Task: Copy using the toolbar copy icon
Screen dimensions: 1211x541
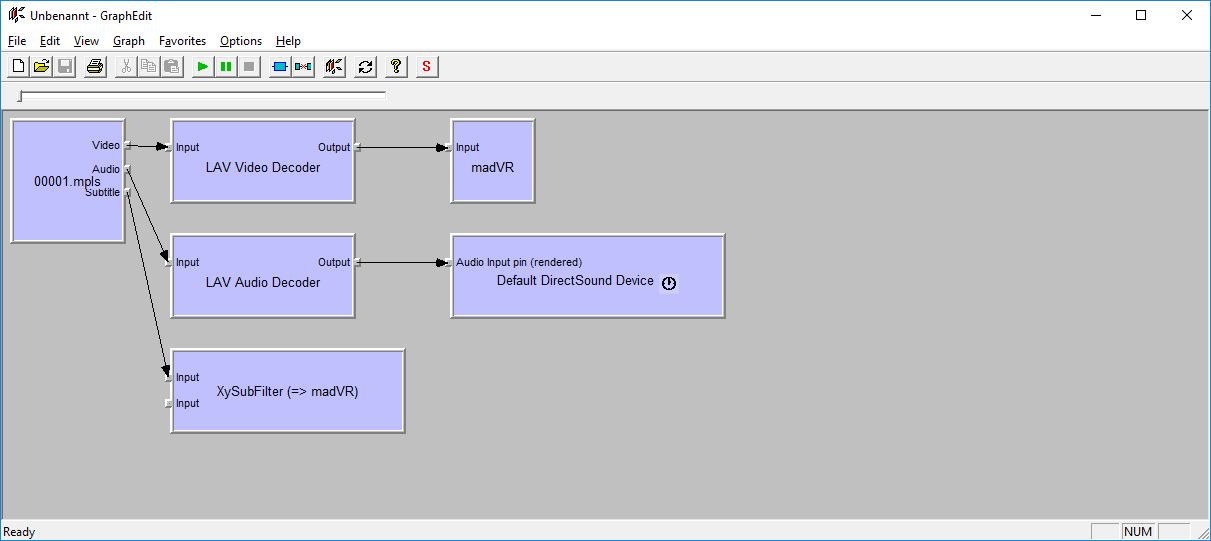Action: (x=149, y=67)
